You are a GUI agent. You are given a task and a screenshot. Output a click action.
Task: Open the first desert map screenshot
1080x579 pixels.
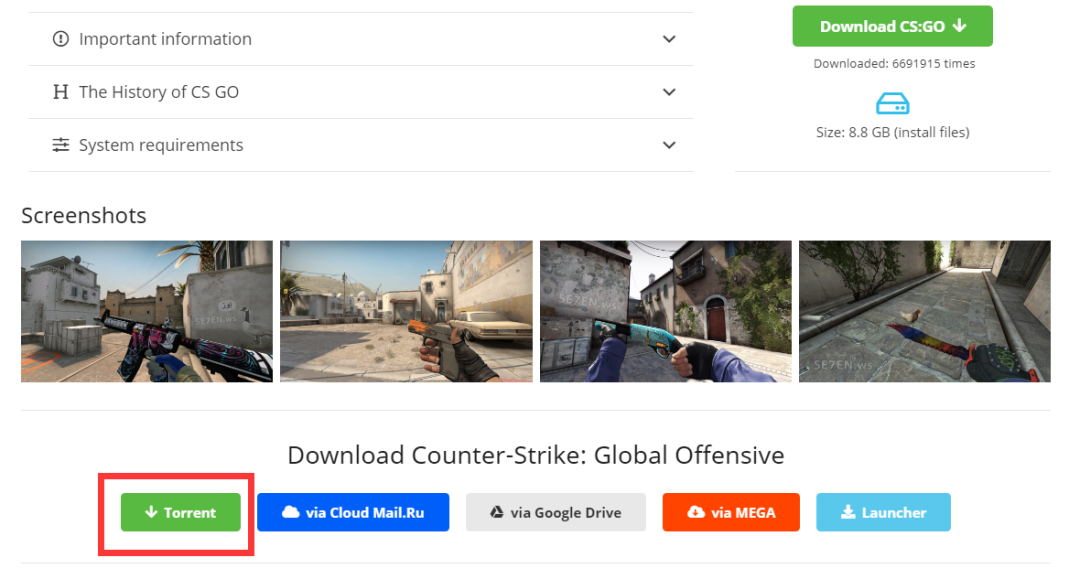click(146, 311)
